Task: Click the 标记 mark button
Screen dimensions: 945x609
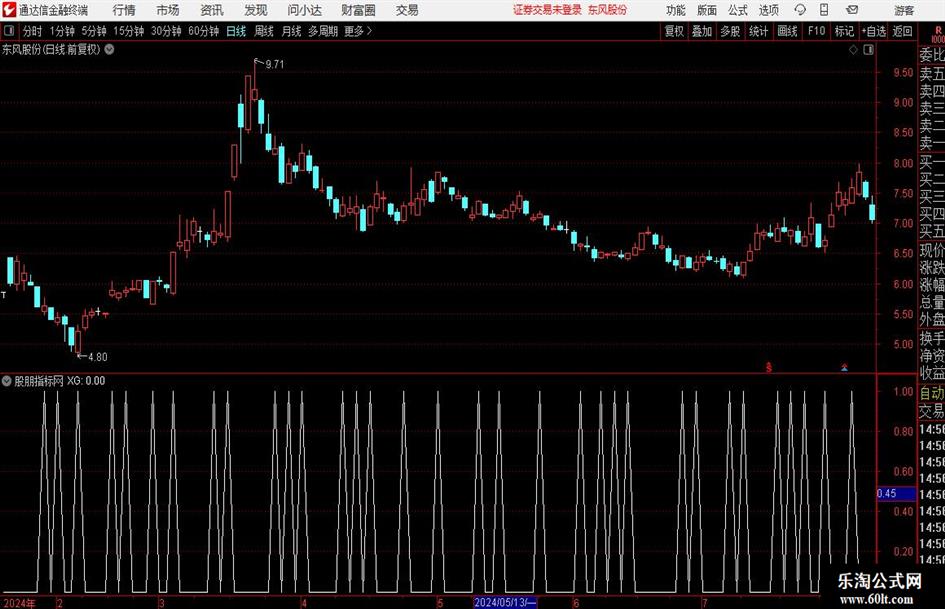Action: coord(844,31)
